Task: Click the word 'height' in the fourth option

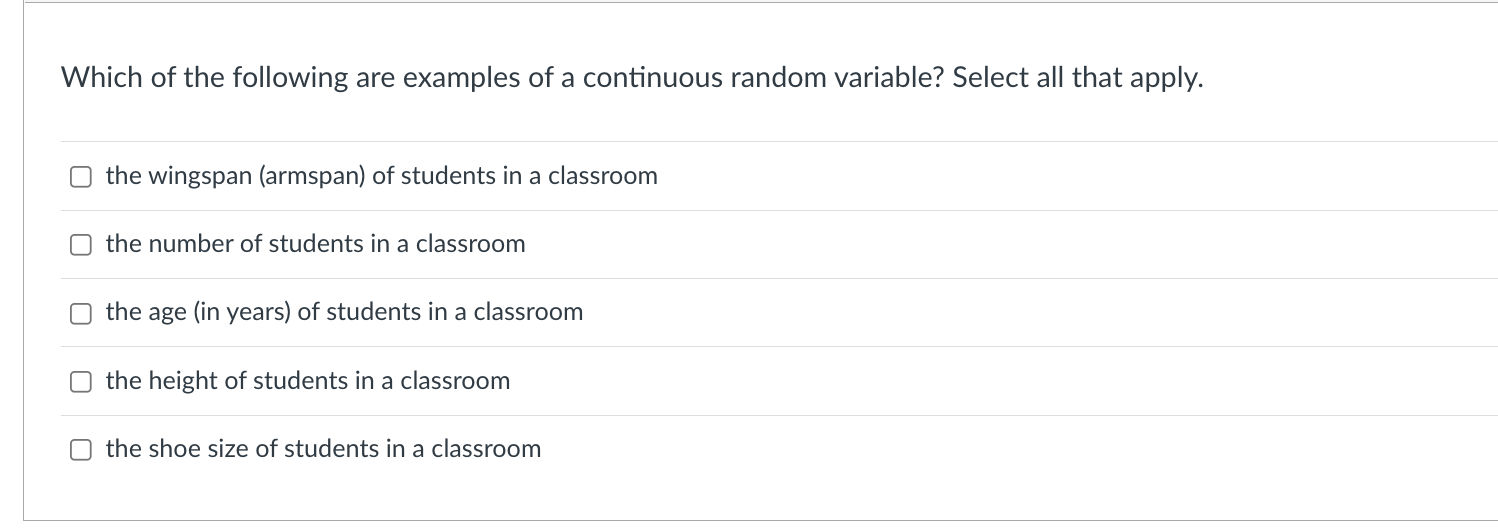Action: pos(182,381)
